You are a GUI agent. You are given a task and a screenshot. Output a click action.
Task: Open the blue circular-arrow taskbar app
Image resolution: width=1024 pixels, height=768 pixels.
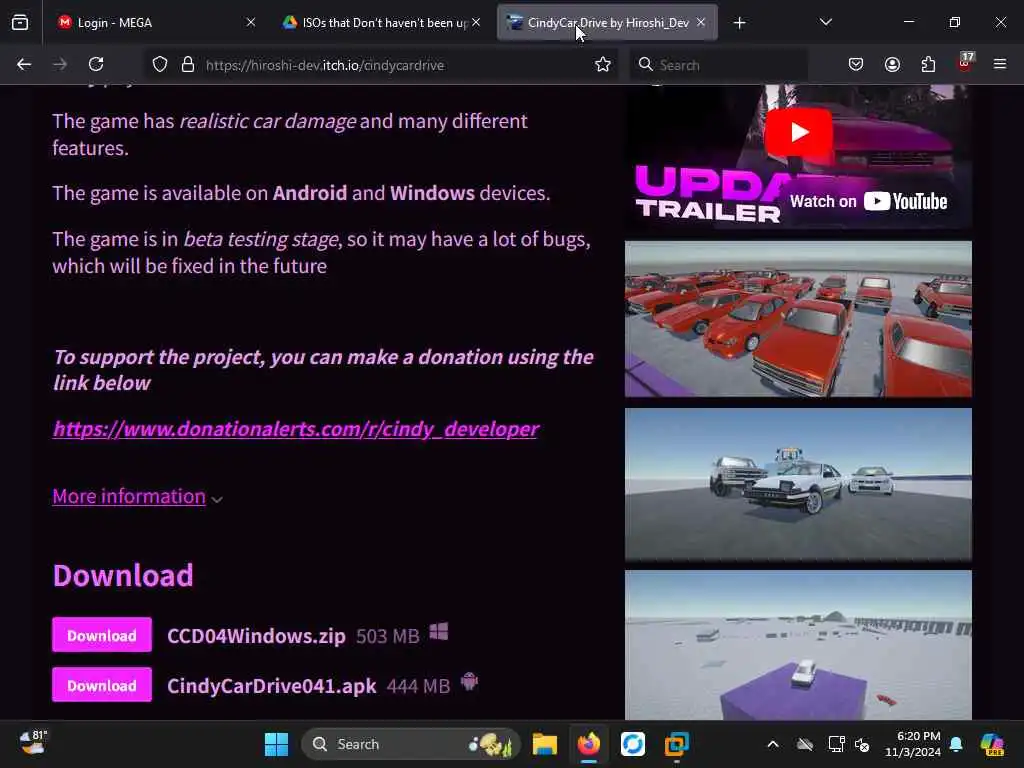pos(633,744)
